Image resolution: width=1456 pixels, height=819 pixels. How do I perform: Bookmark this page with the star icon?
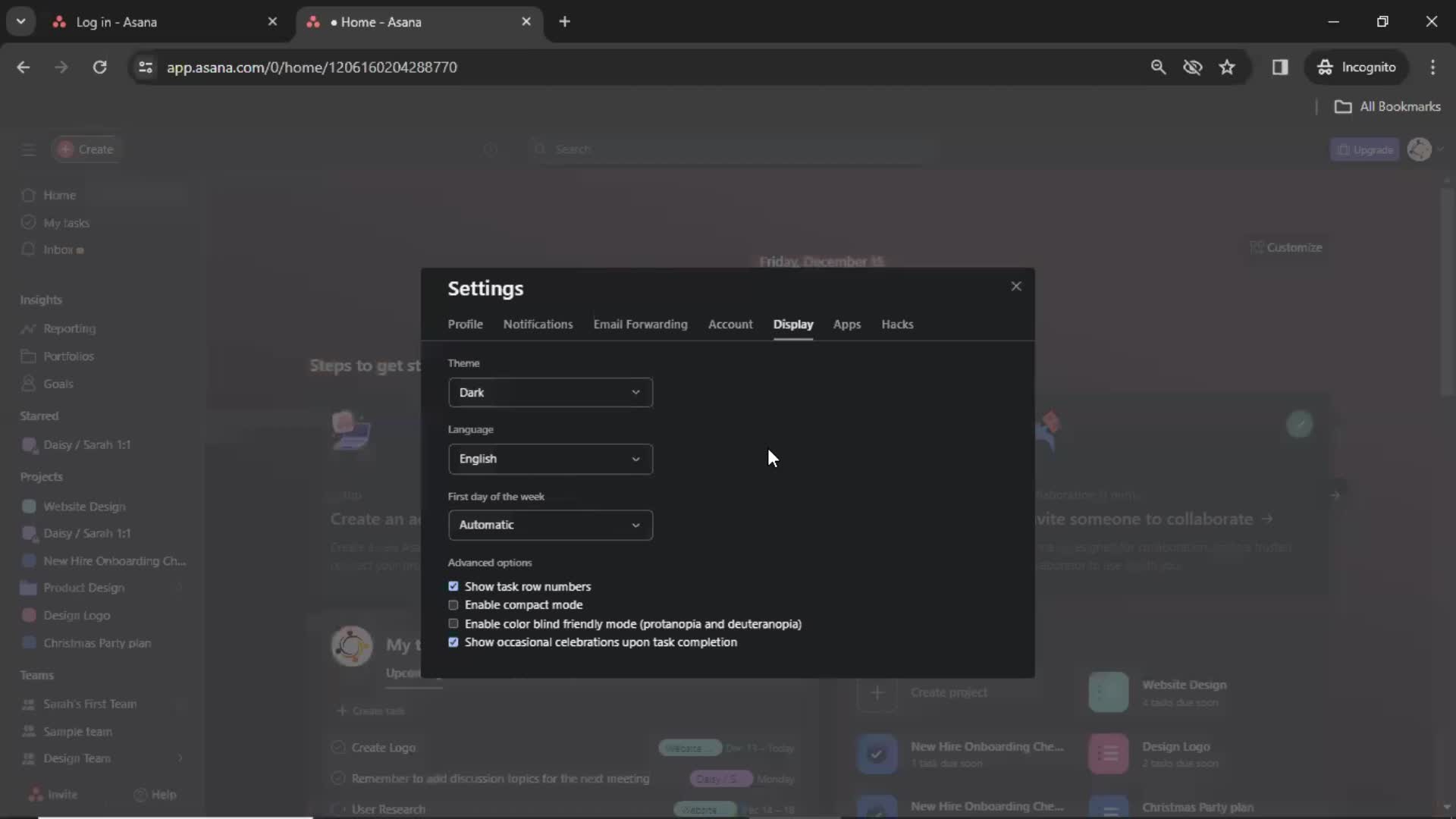point(1227,67)
